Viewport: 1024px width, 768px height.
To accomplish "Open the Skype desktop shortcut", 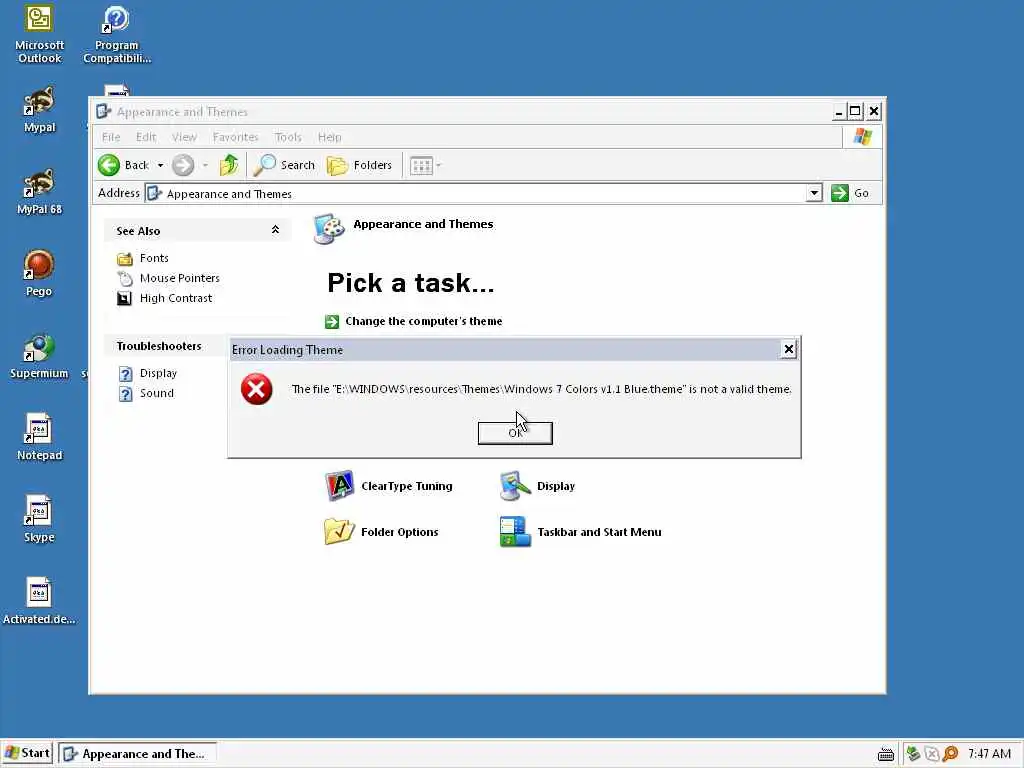I will tap(39, 519).
